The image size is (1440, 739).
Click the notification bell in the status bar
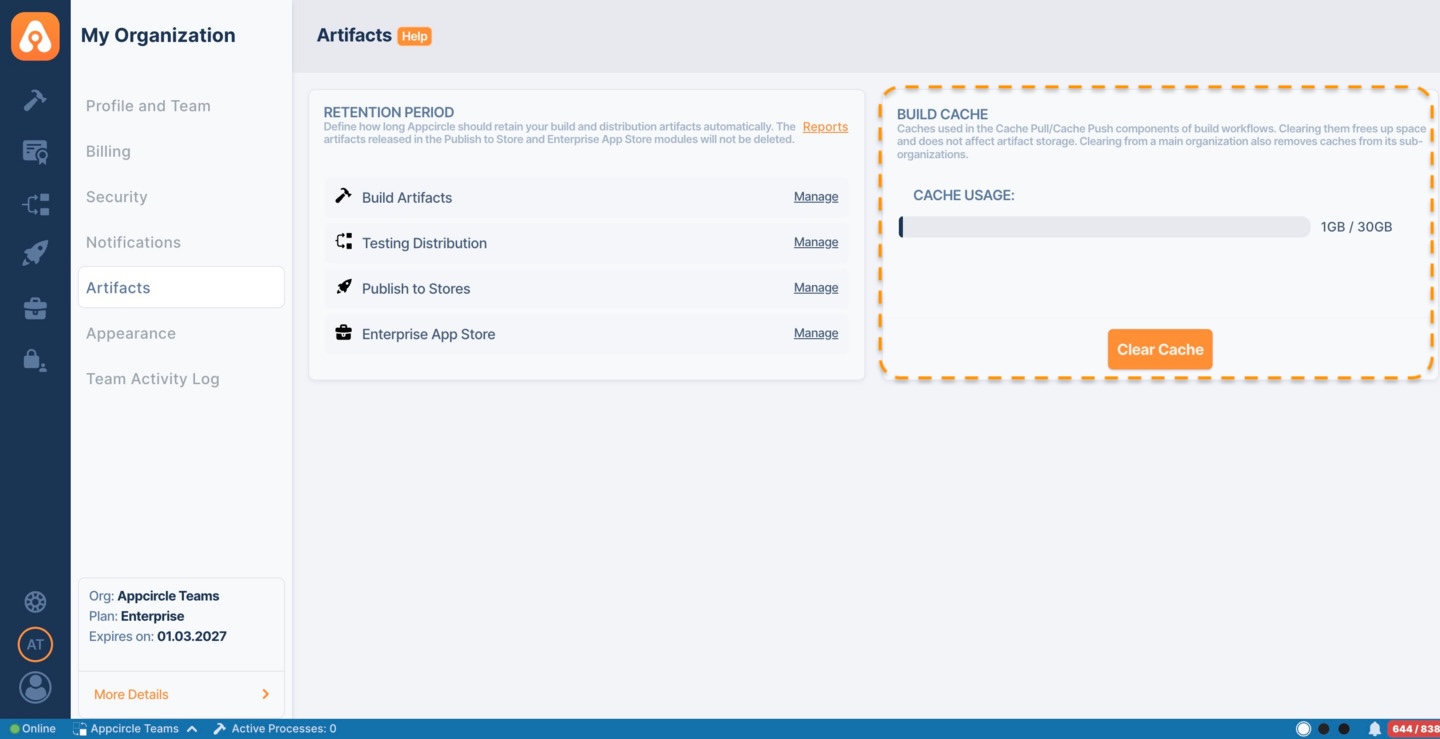coord(1374,728)
